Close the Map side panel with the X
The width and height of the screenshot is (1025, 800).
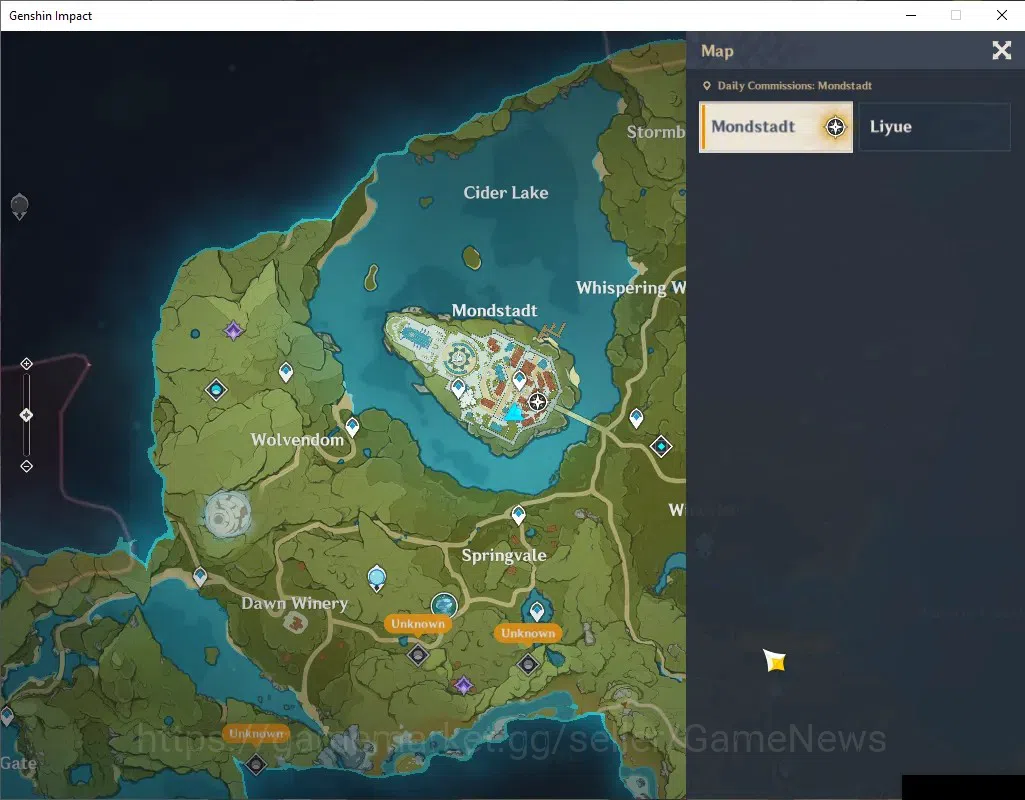1001,50
